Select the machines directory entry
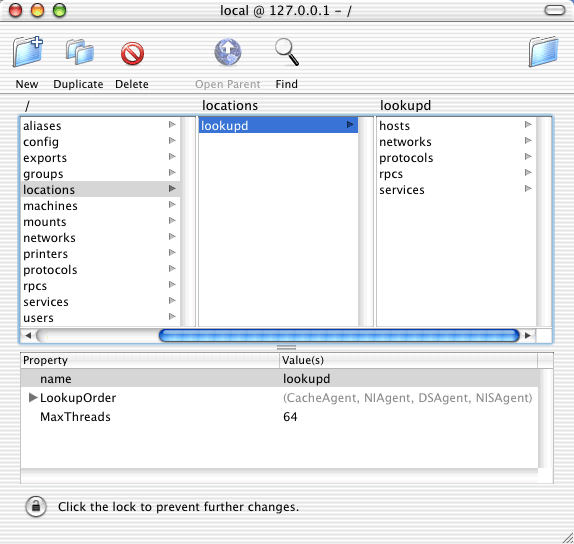Image resolution: width=574 pixels, height=544 pixels. click(100, 205)
